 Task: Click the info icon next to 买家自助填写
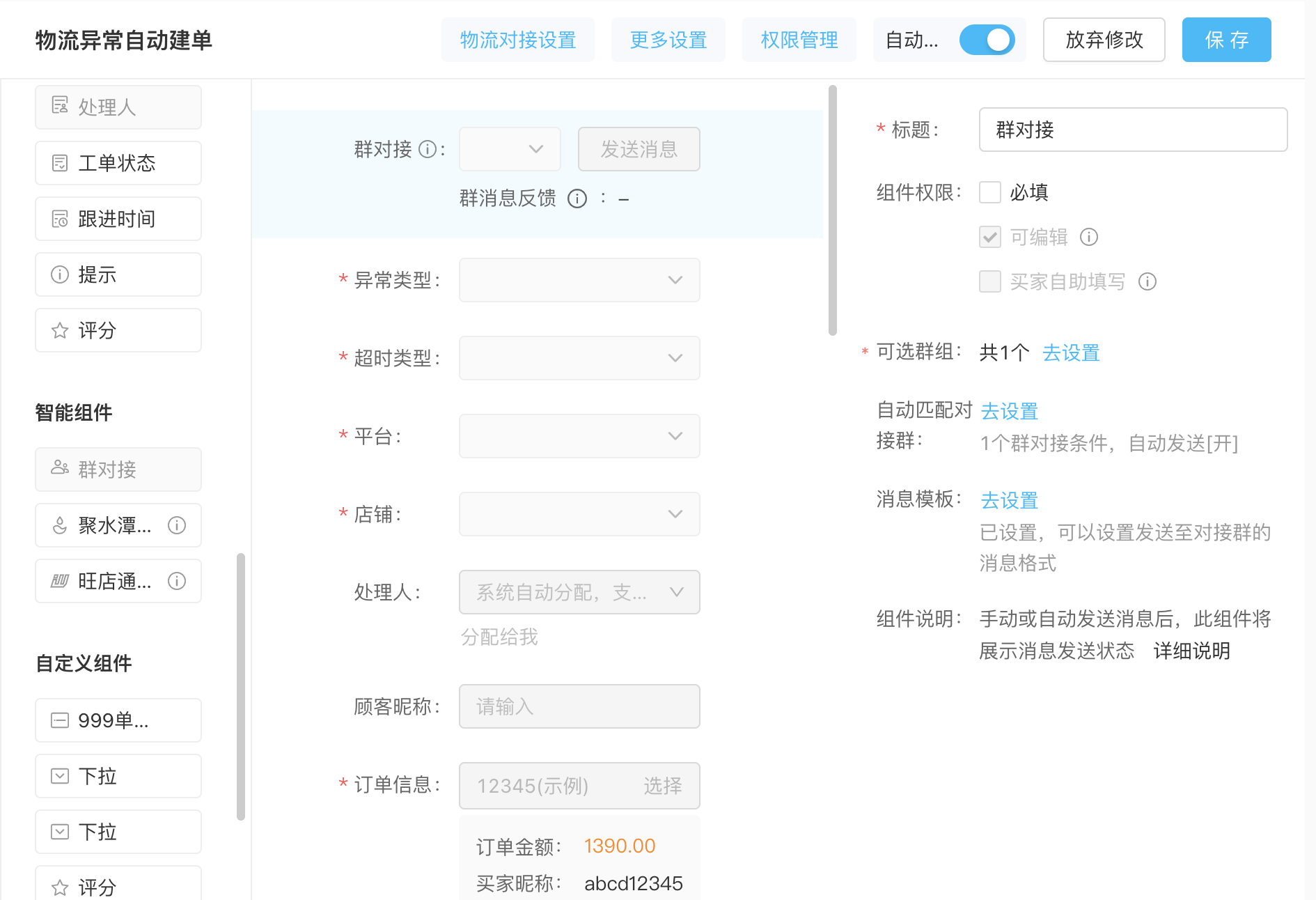[x=1147, y=281]
